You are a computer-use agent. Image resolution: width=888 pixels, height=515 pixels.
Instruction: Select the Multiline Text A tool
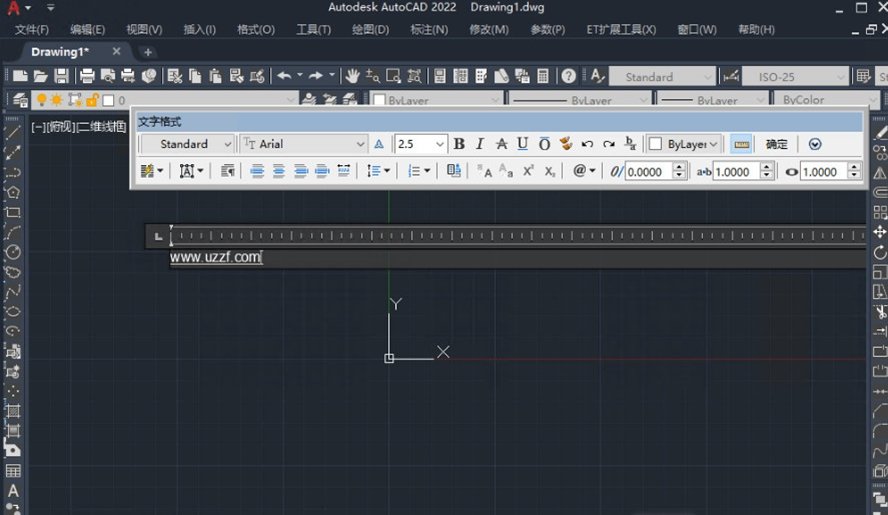[x=12, y=491]
